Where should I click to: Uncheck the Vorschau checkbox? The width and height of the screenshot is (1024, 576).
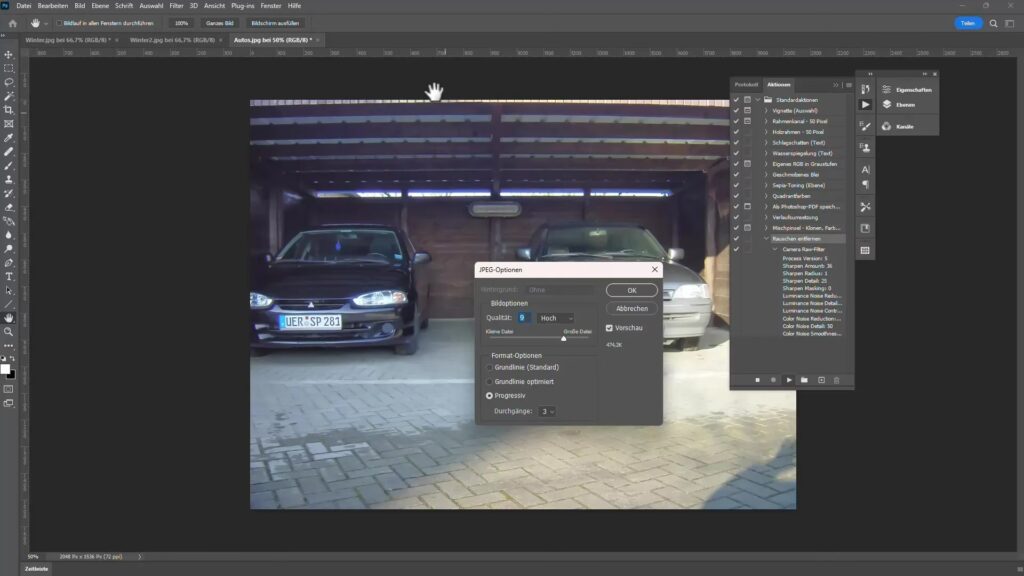pos(610,327)
